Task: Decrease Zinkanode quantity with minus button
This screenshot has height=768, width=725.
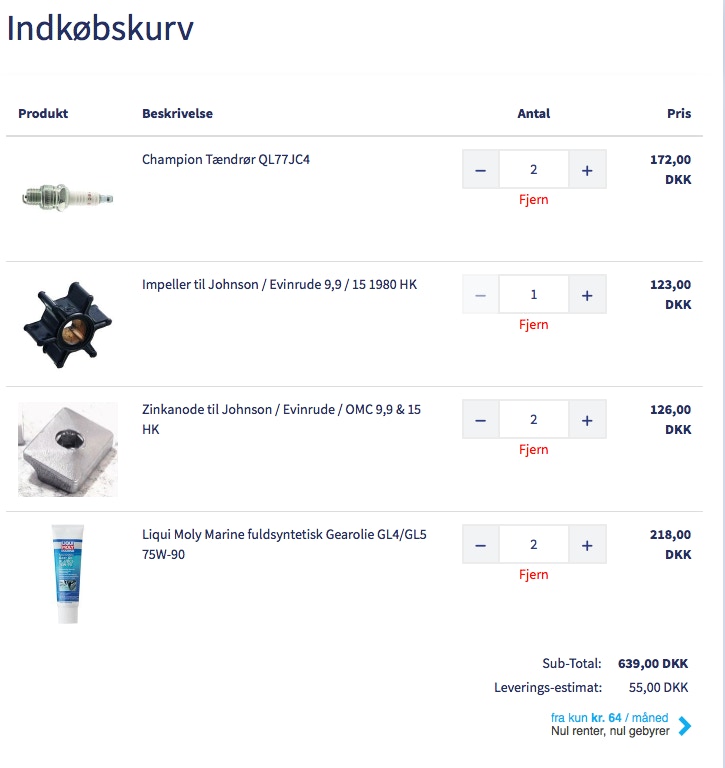Action: 480,420
